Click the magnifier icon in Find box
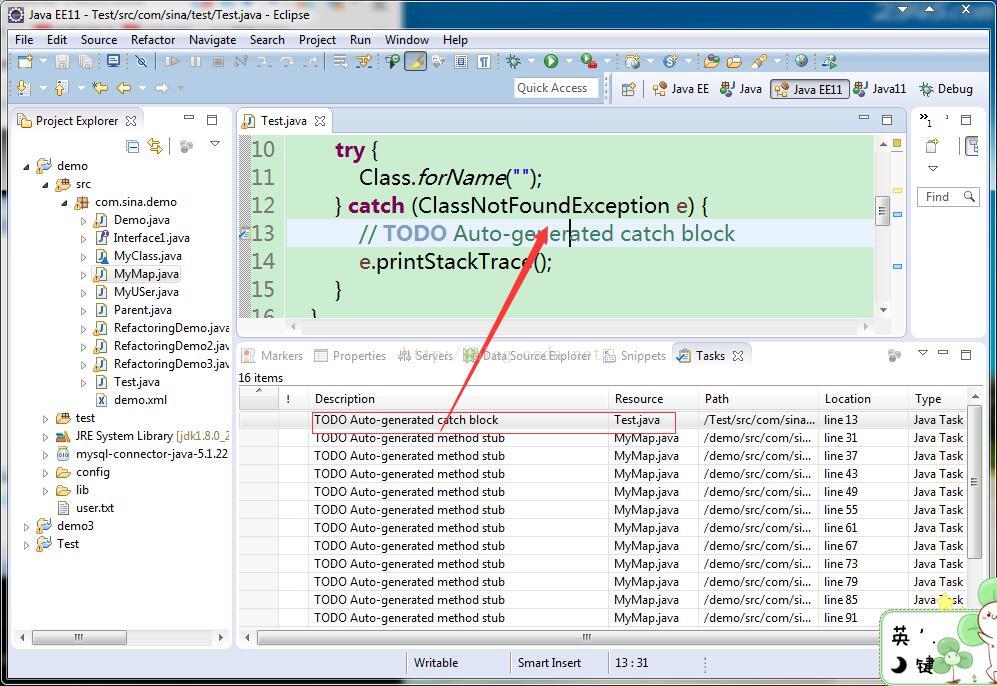This screenshot has height=686, width=997. [x=968, y=196]
